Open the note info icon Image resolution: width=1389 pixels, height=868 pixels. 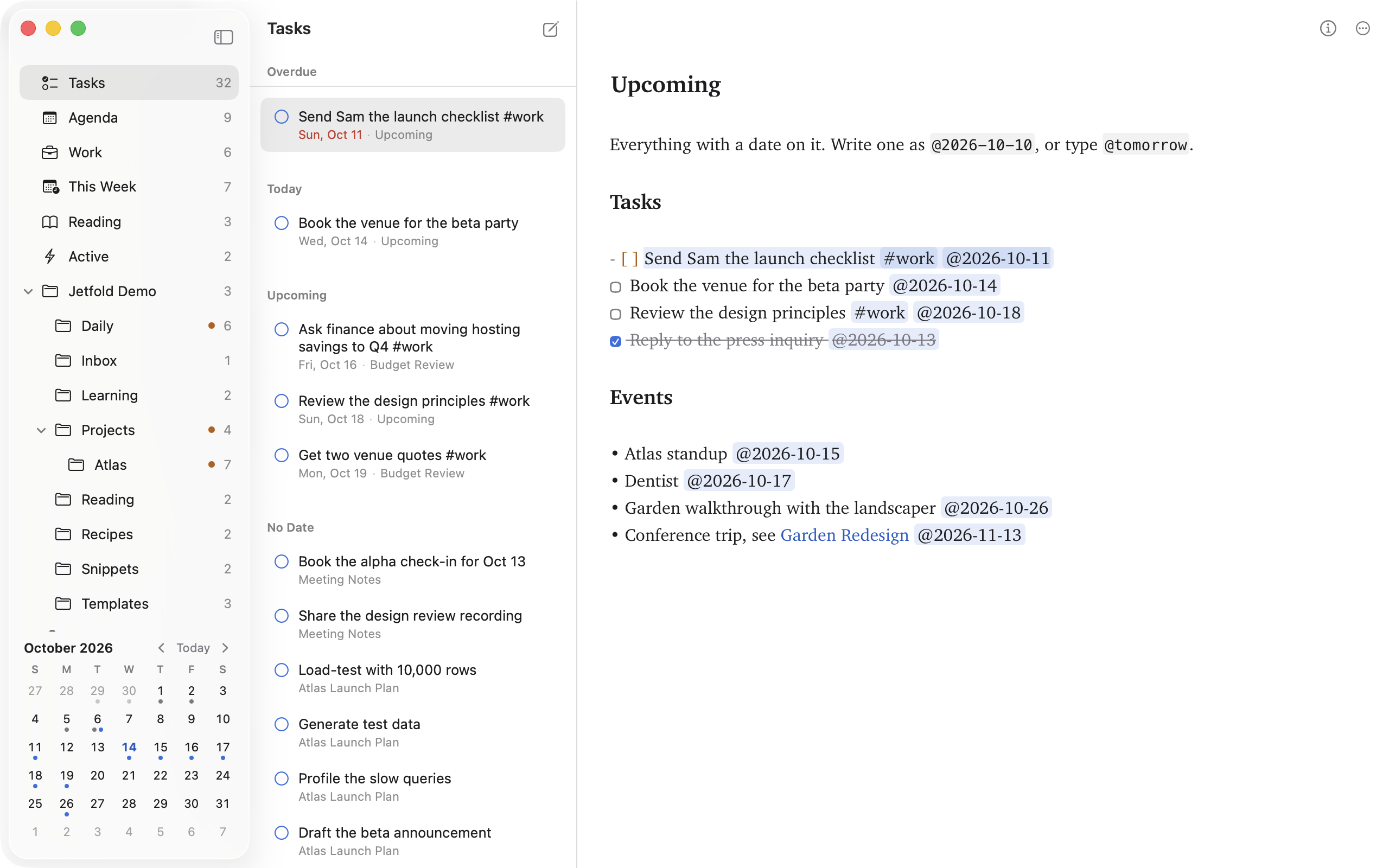pos(1328,28)
